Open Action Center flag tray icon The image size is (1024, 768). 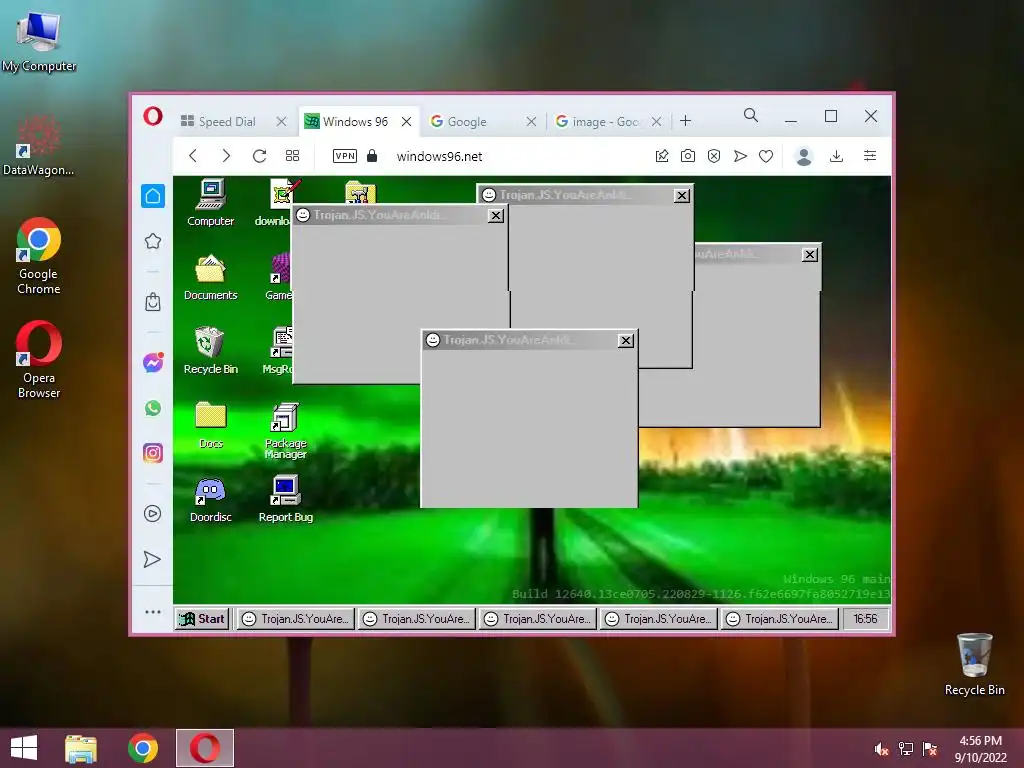[930, 749]
